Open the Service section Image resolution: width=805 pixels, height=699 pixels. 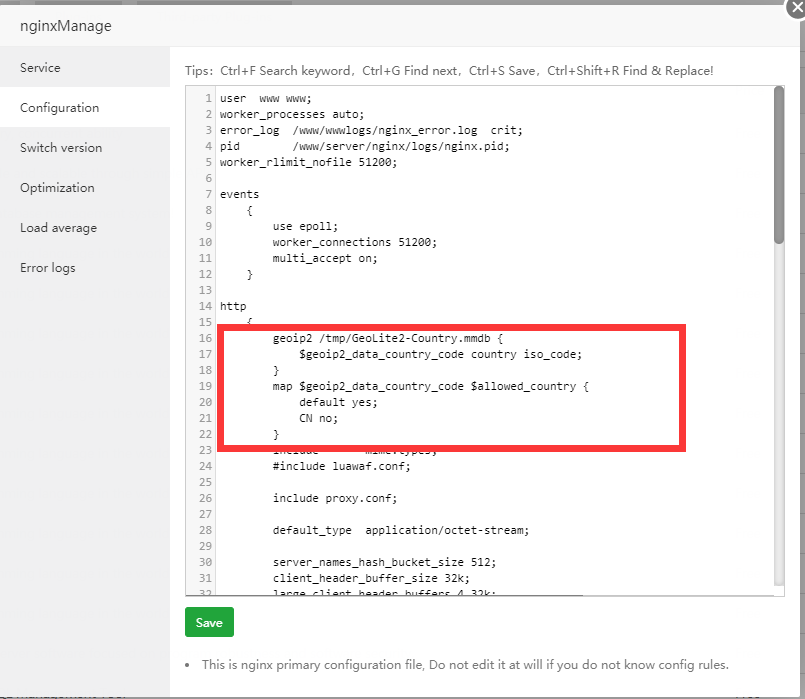(40, 67)
